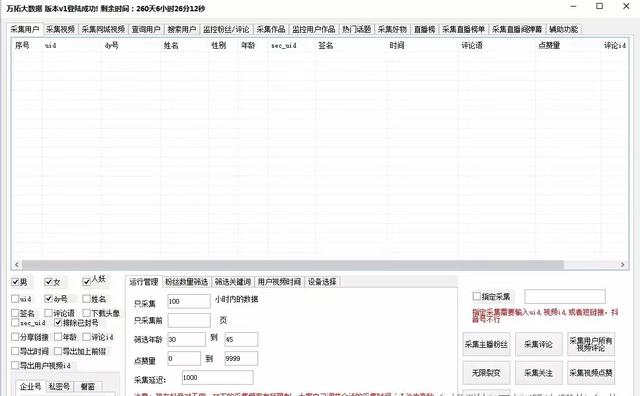Viewport: 640px width, 396px height.
Task: Enable the 导出时间 checkbox
Action: [15, 351]
